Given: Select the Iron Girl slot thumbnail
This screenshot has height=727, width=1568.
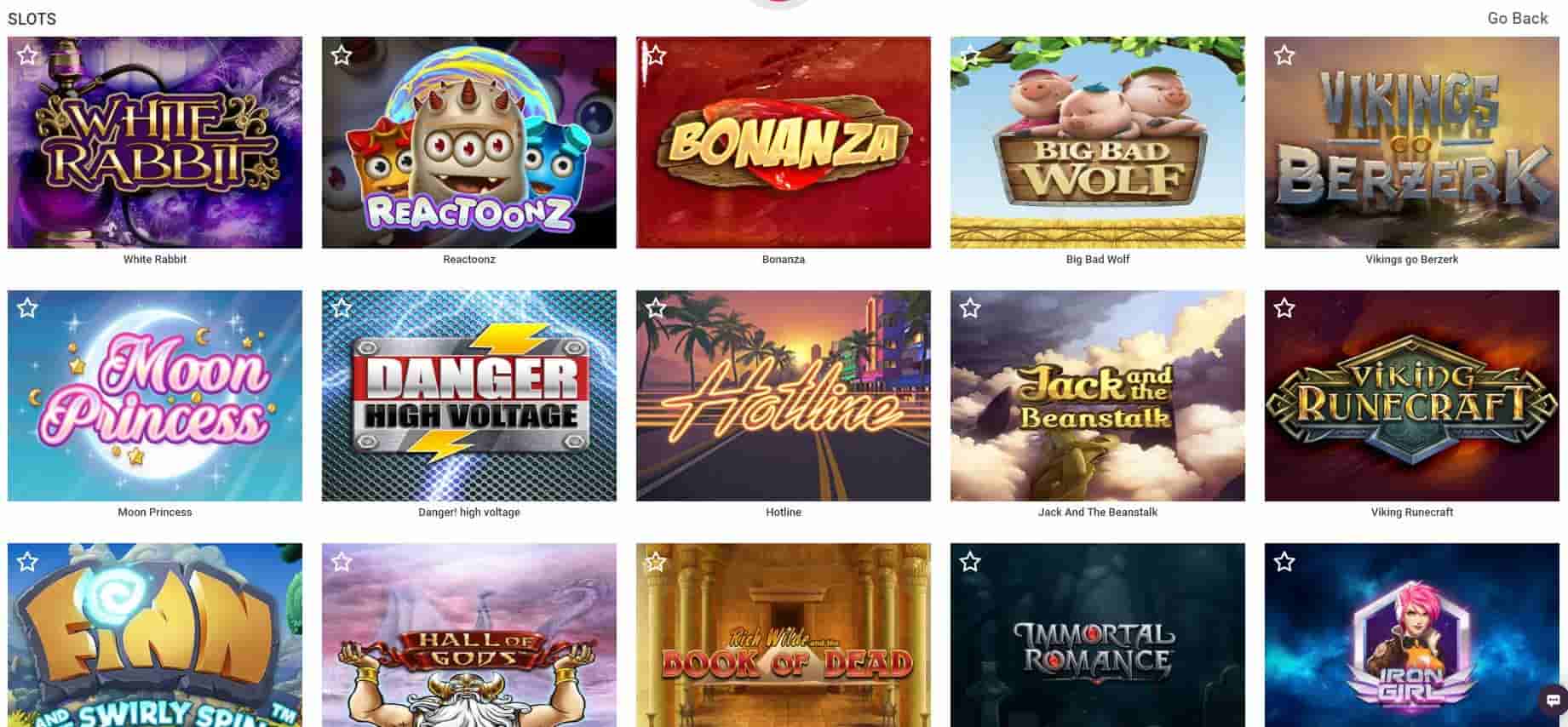Looking at the screenshot, I should pyautogui.click(x=1411, y=635).
